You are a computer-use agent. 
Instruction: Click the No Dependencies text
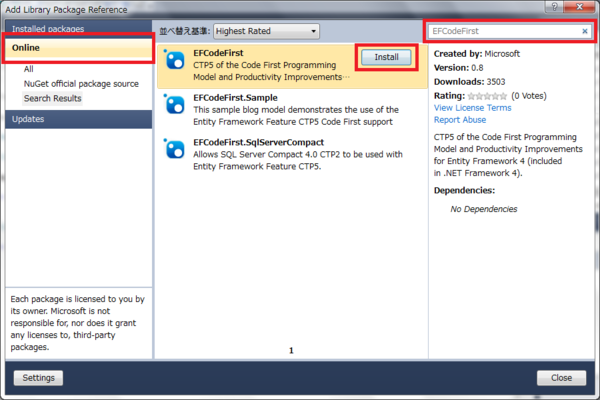(484, 209)
